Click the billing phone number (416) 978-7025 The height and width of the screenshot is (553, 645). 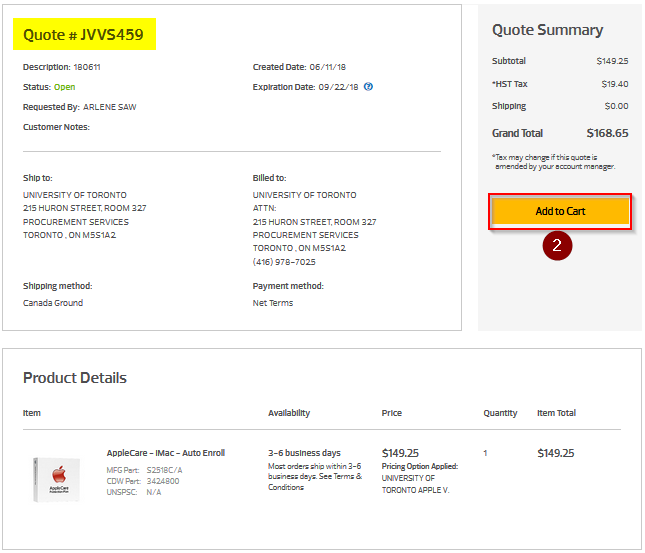point(284,262)
